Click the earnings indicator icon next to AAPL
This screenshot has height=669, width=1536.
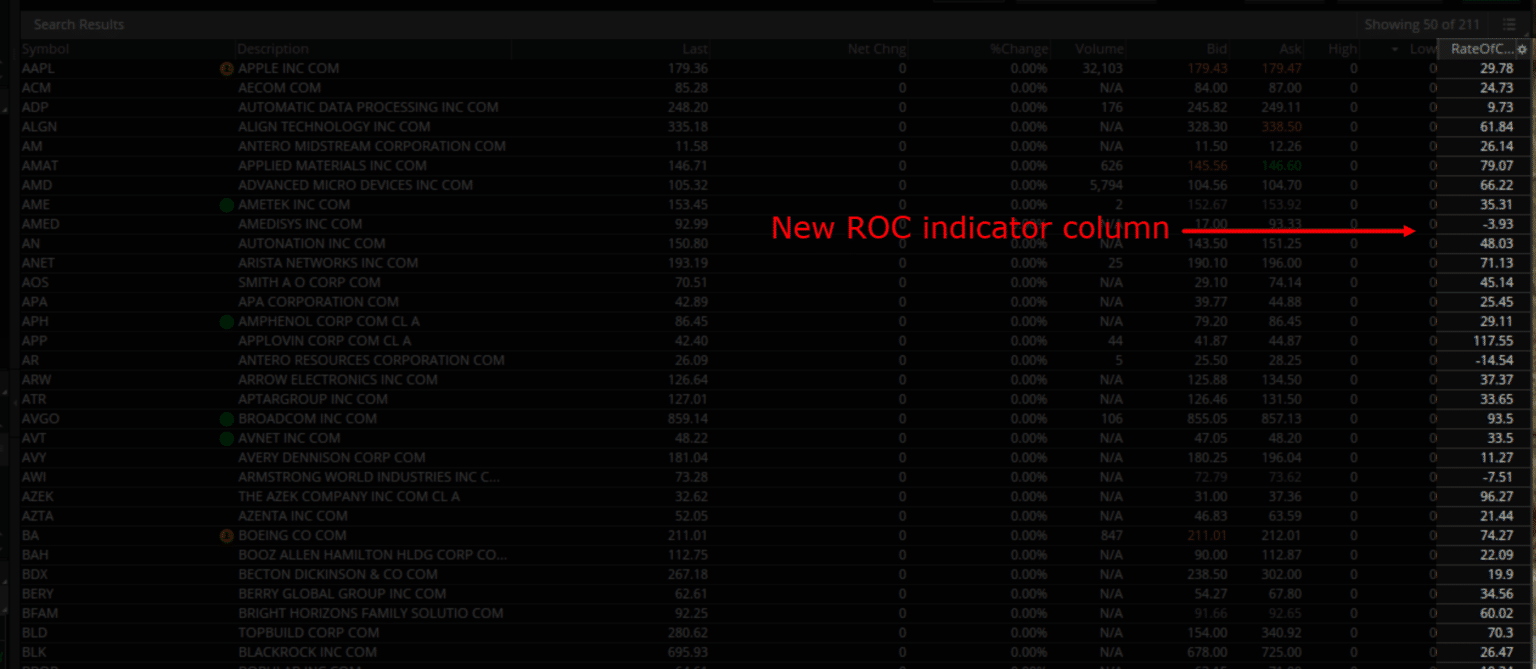[x=226, y=68]
